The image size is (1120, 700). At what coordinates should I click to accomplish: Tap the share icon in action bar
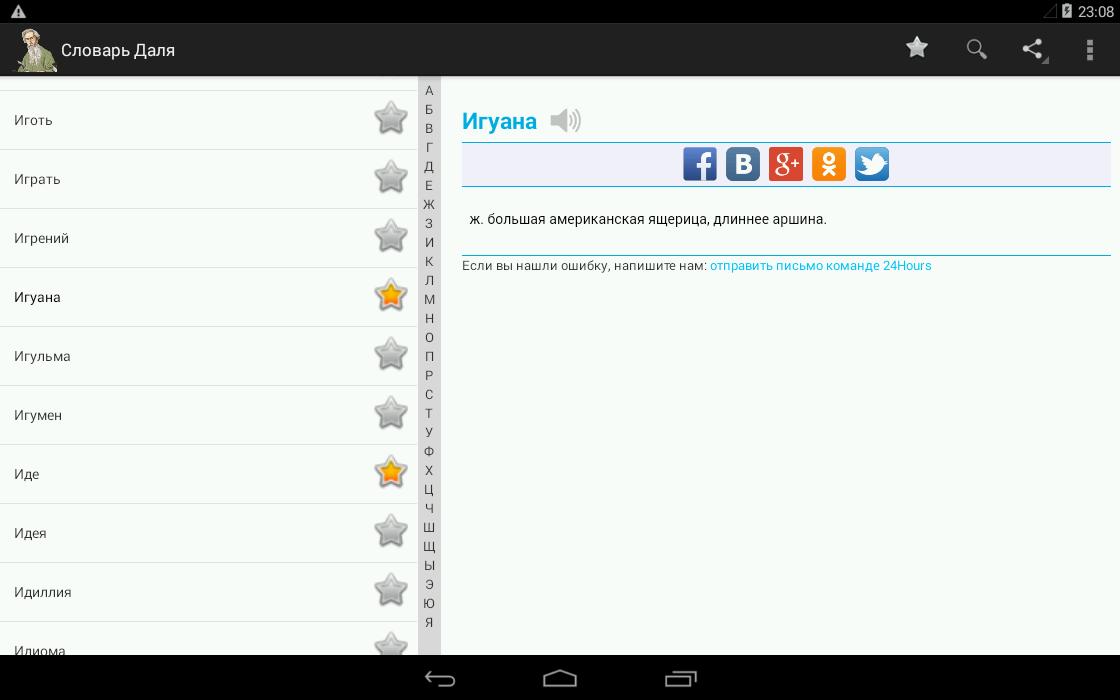[x=1033, y=49]
